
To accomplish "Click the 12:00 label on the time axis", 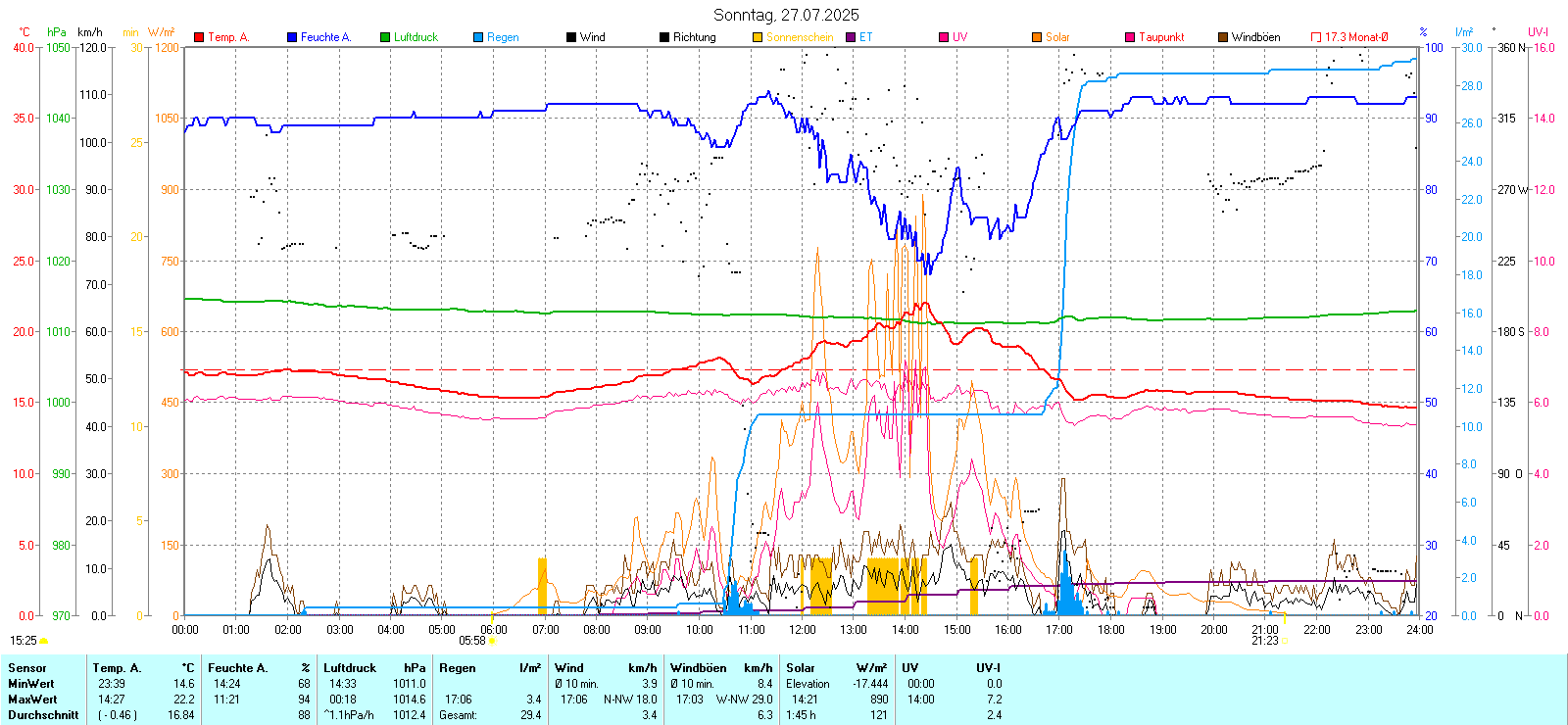I will click(x=803, y=630).
